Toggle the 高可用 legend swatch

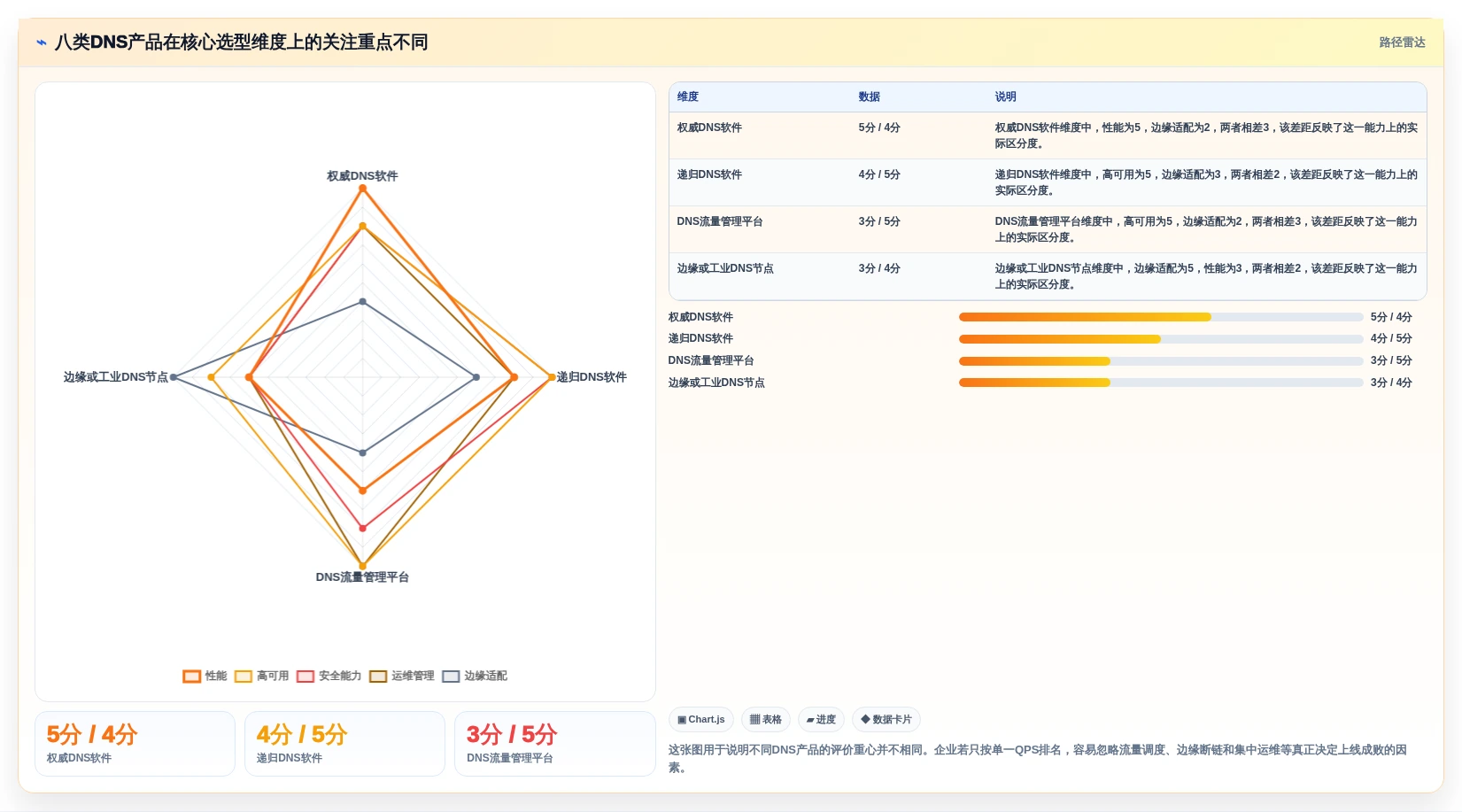tap(244, 677)
